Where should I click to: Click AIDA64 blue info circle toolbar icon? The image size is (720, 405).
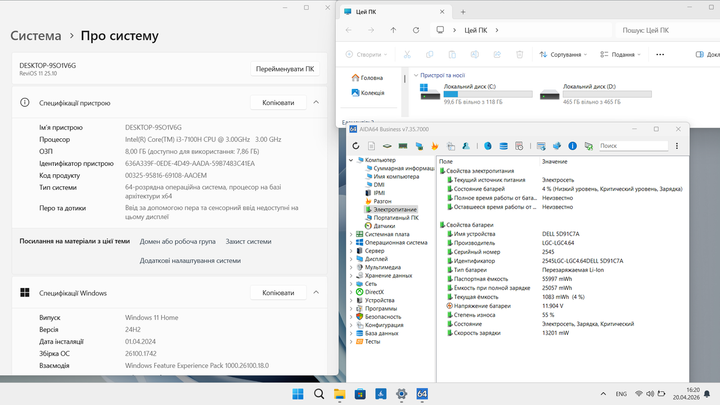pos(572,146)
